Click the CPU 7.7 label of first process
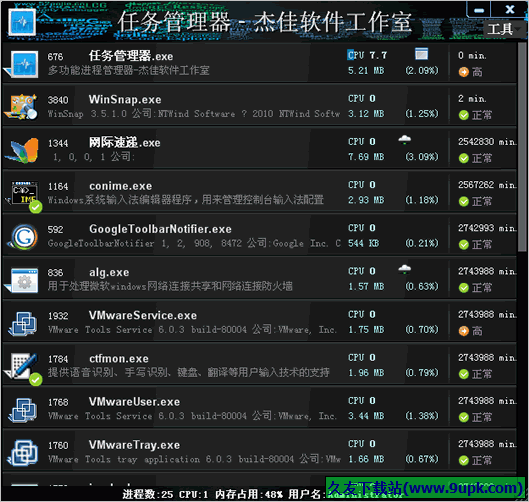 point(367,55)
